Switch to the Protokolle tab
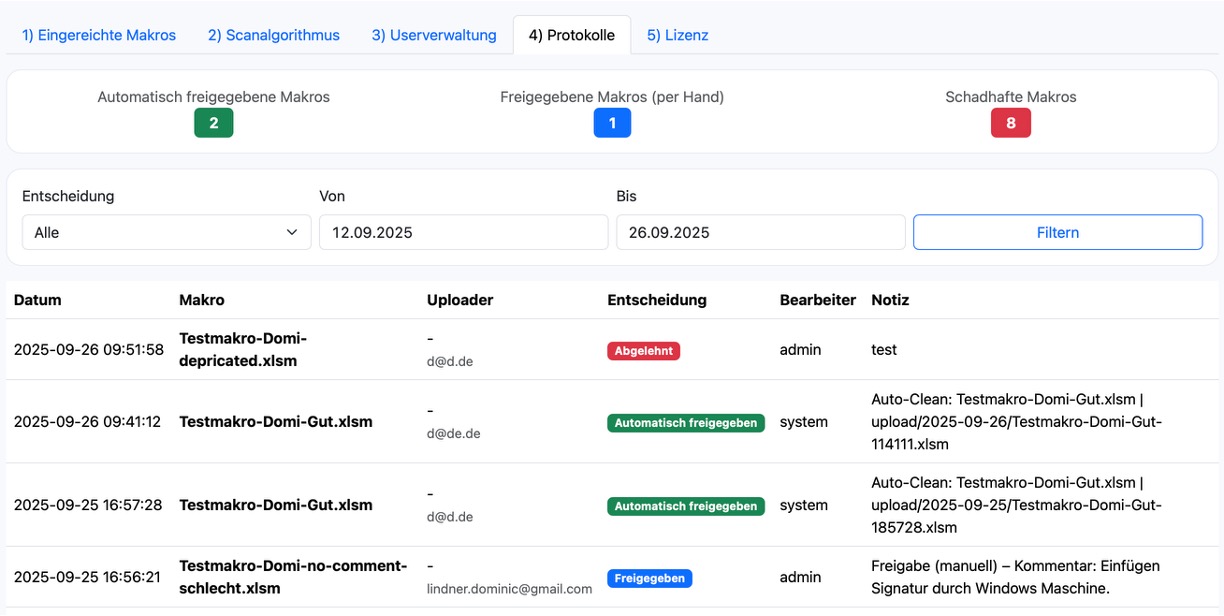 (x=571, y=34)
